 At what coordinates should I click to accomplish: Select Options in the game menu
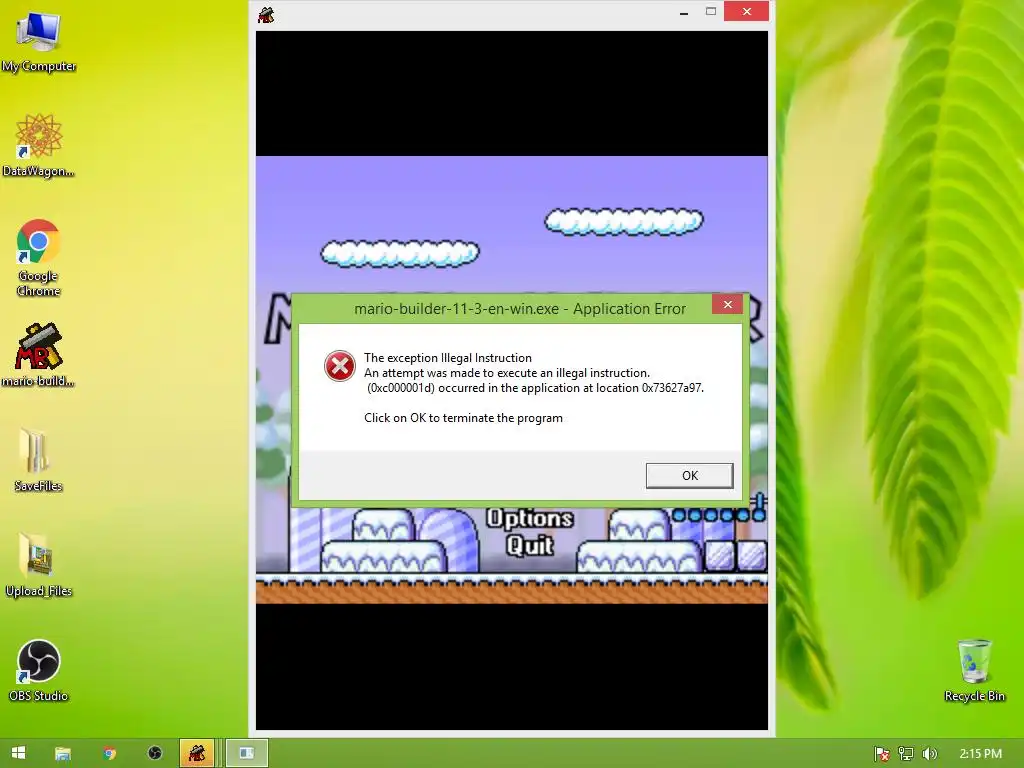[530, 519]
